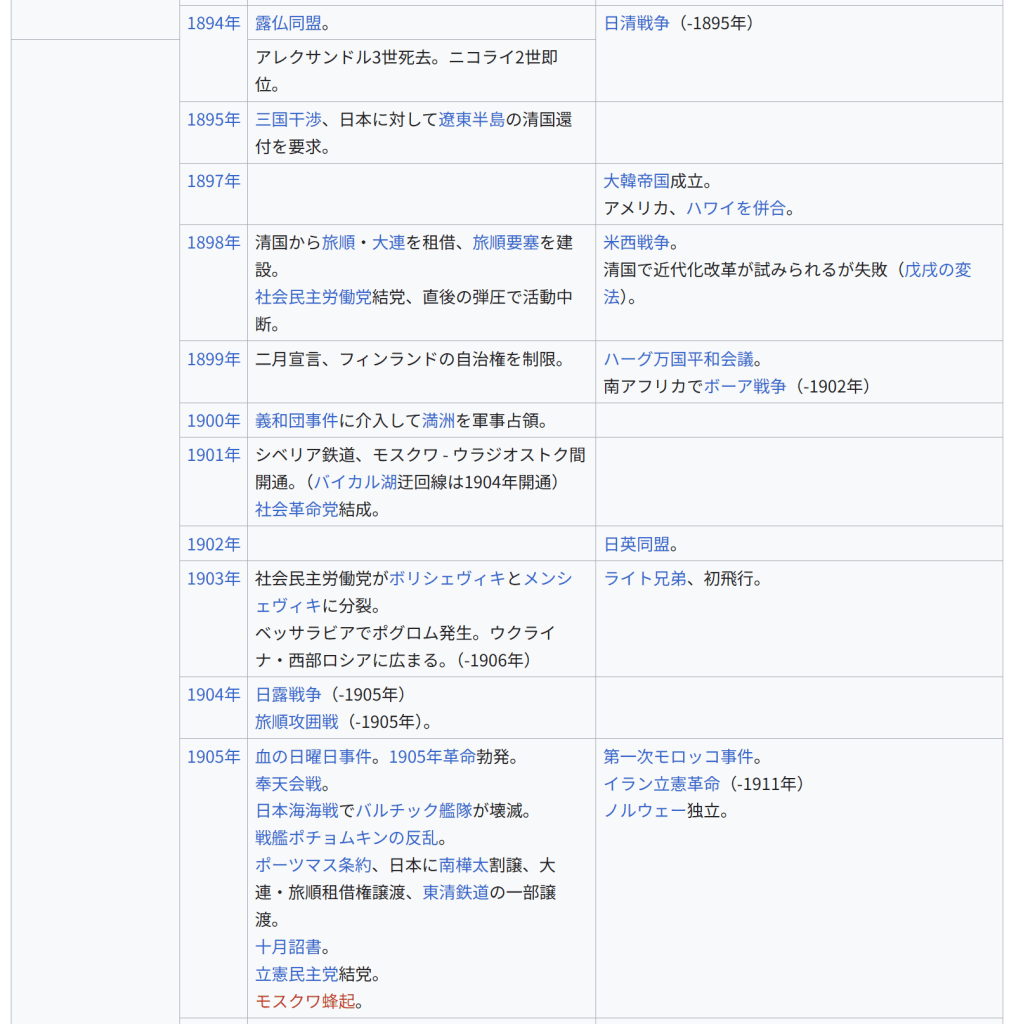Open the 米西戦争 link
The width and height of the screenshot is (1009, 1024).
click(636, 243)
